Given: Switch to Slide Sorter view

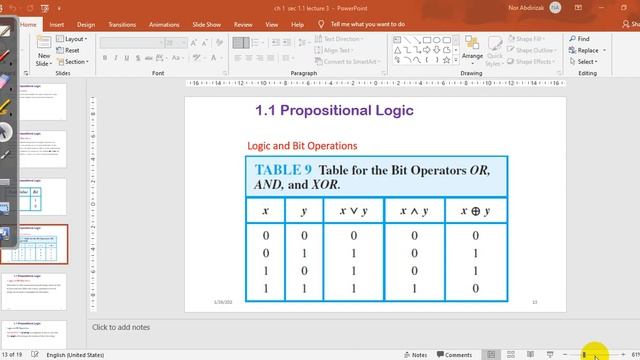Looking at the screenshot, I should tap(511, 354).
